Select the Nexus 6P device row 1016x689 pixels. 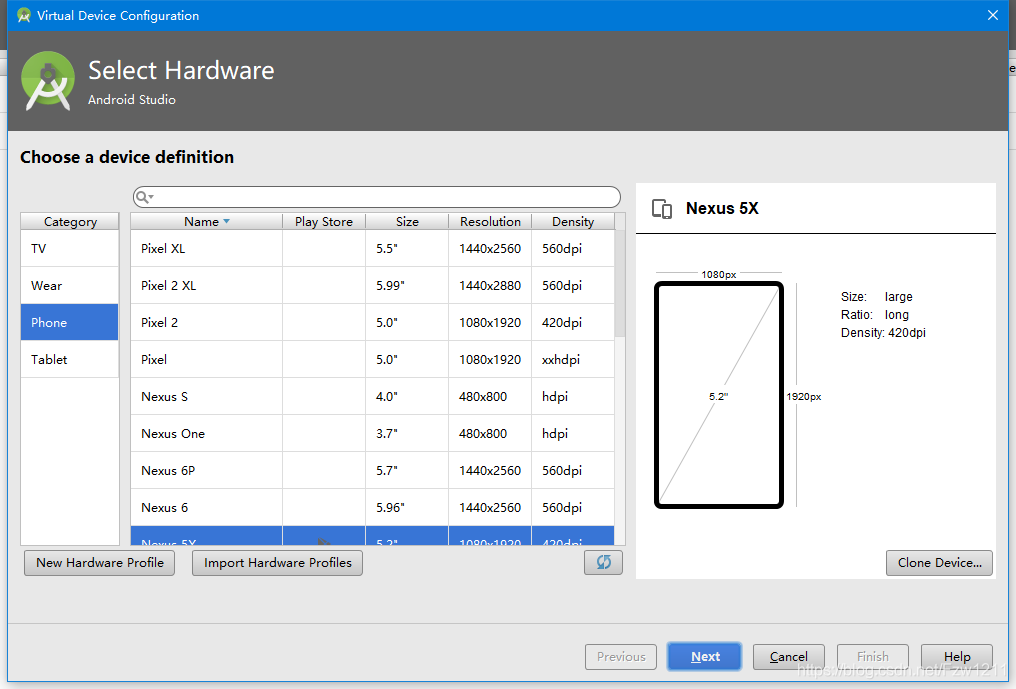(373, 471)
